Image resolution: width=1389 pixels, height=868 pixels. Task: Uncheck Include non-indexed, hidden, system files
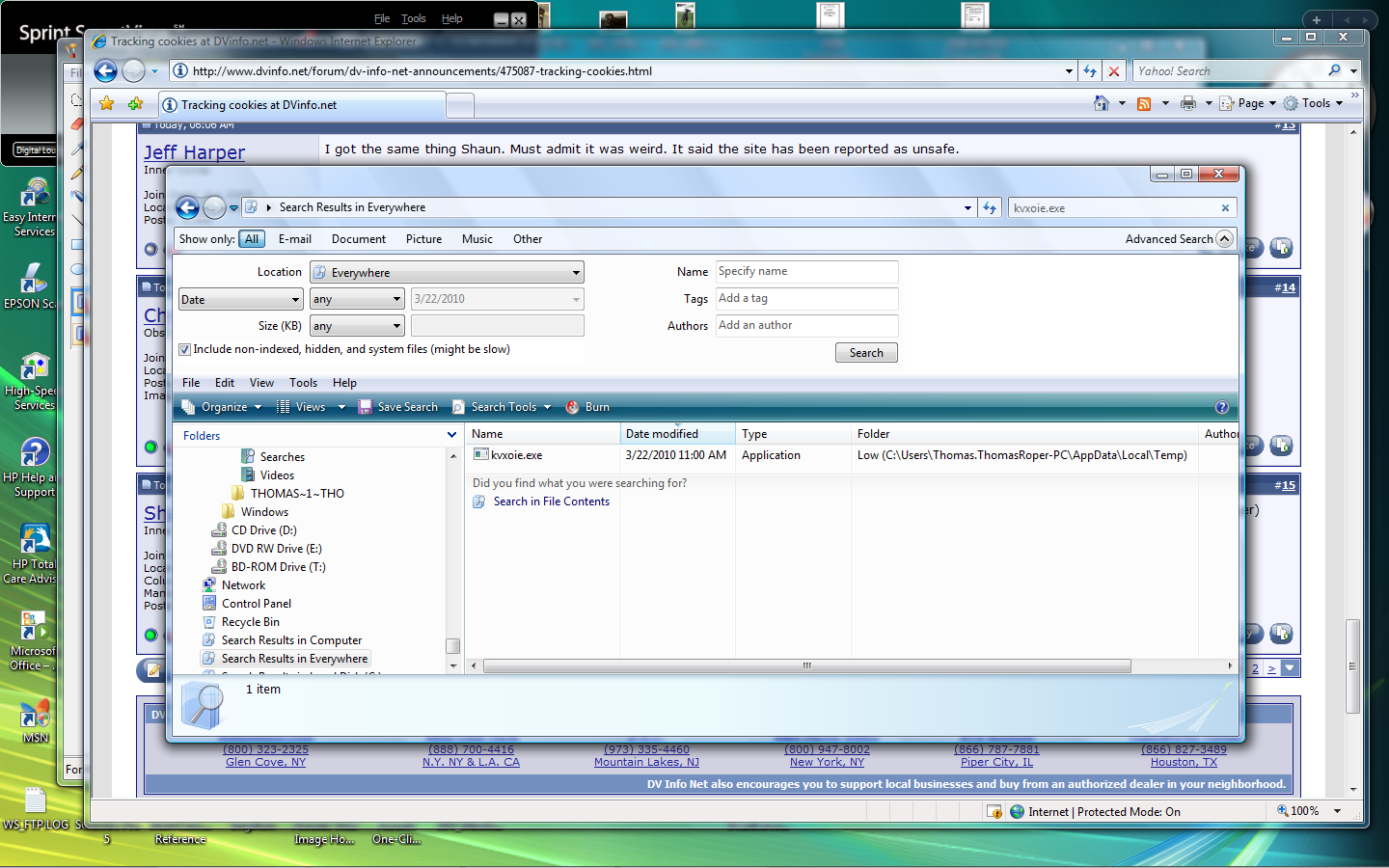(x=184, y=350)
